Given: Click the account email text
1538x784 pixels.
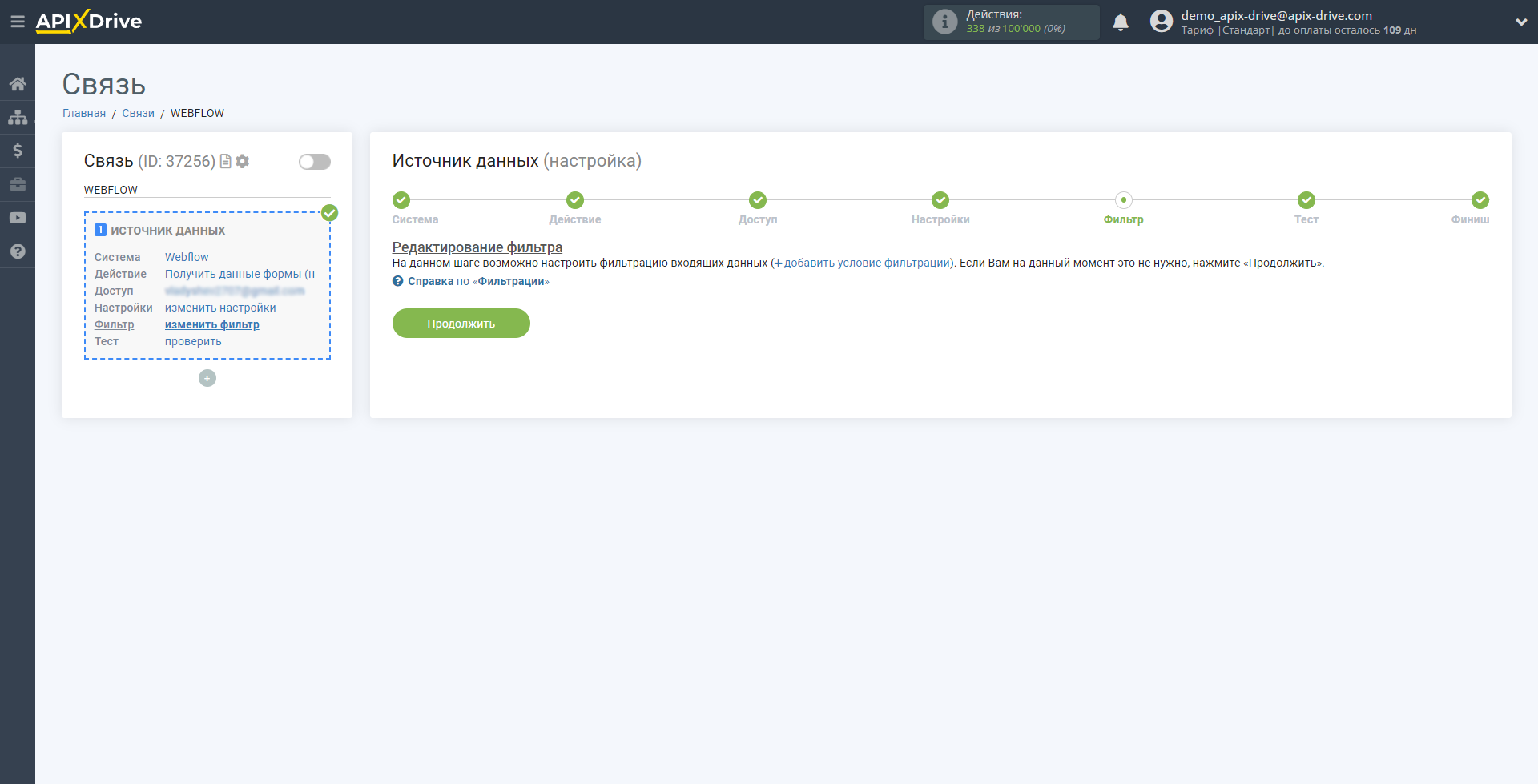Looking at the screenshot, I should pyautogui.click(x=1276, y=15).
